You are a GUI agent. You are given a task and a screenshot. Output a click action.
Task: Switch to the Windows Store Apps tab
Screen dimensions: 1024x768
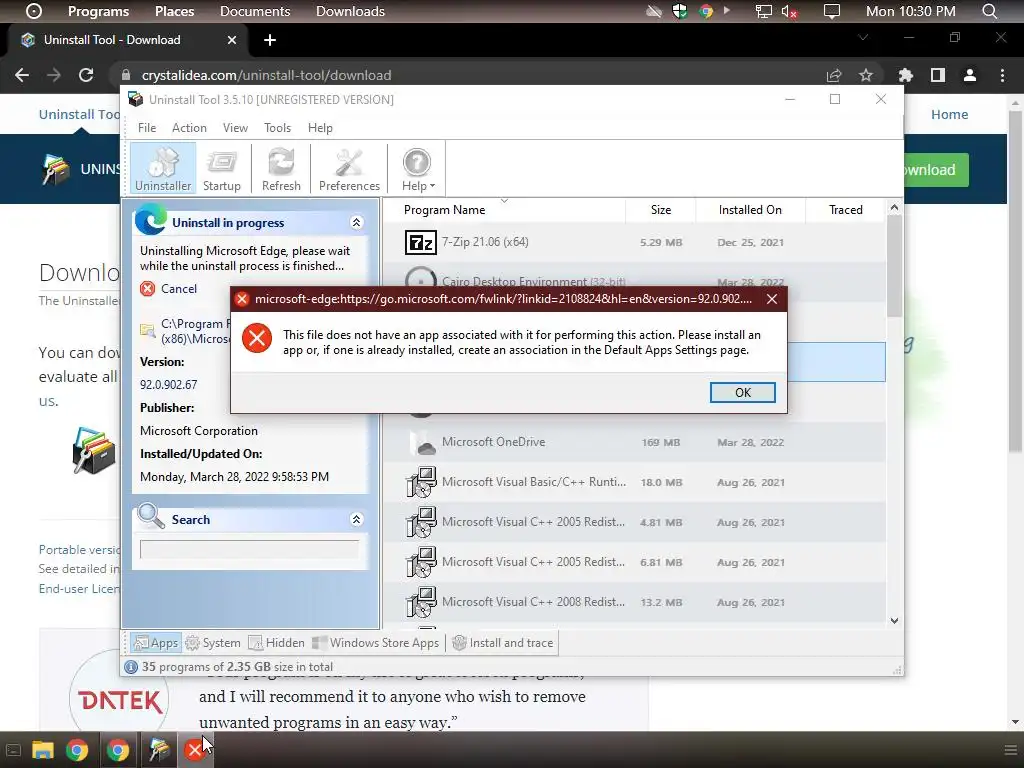(x=376, y=643)
